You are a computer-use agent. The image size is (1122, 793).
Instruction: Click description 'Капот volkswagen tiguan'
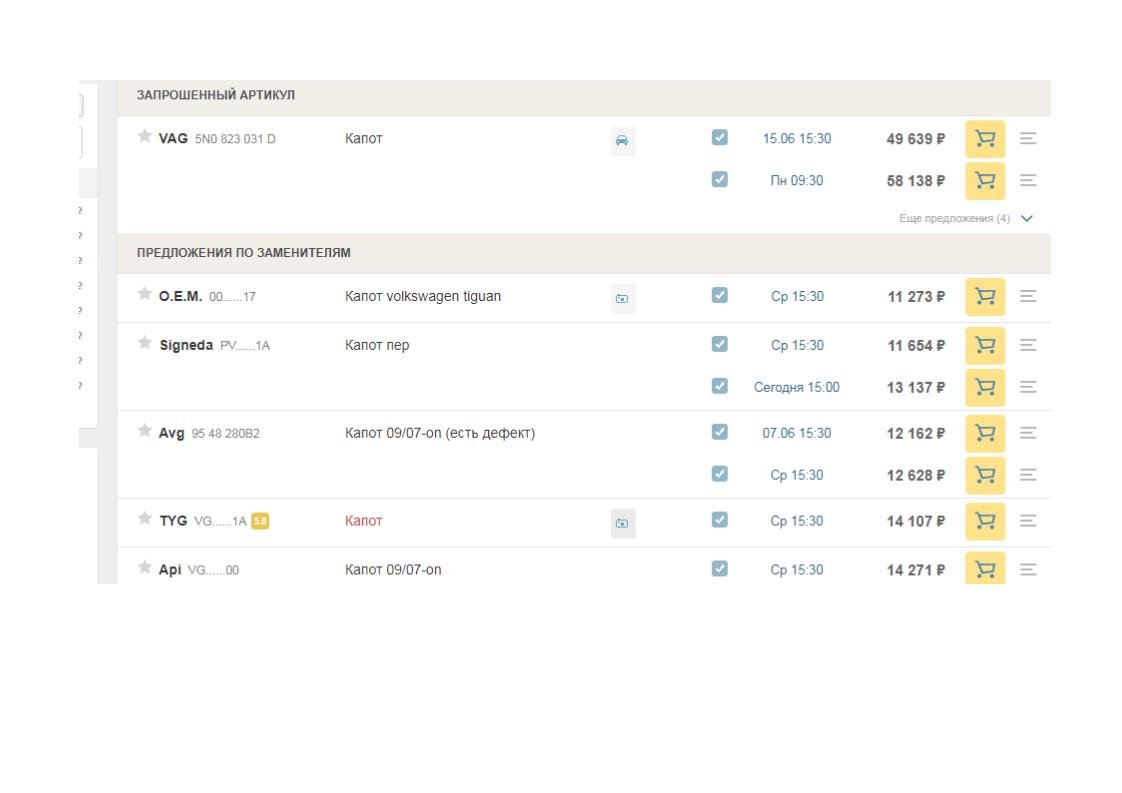tap(423, 296)
